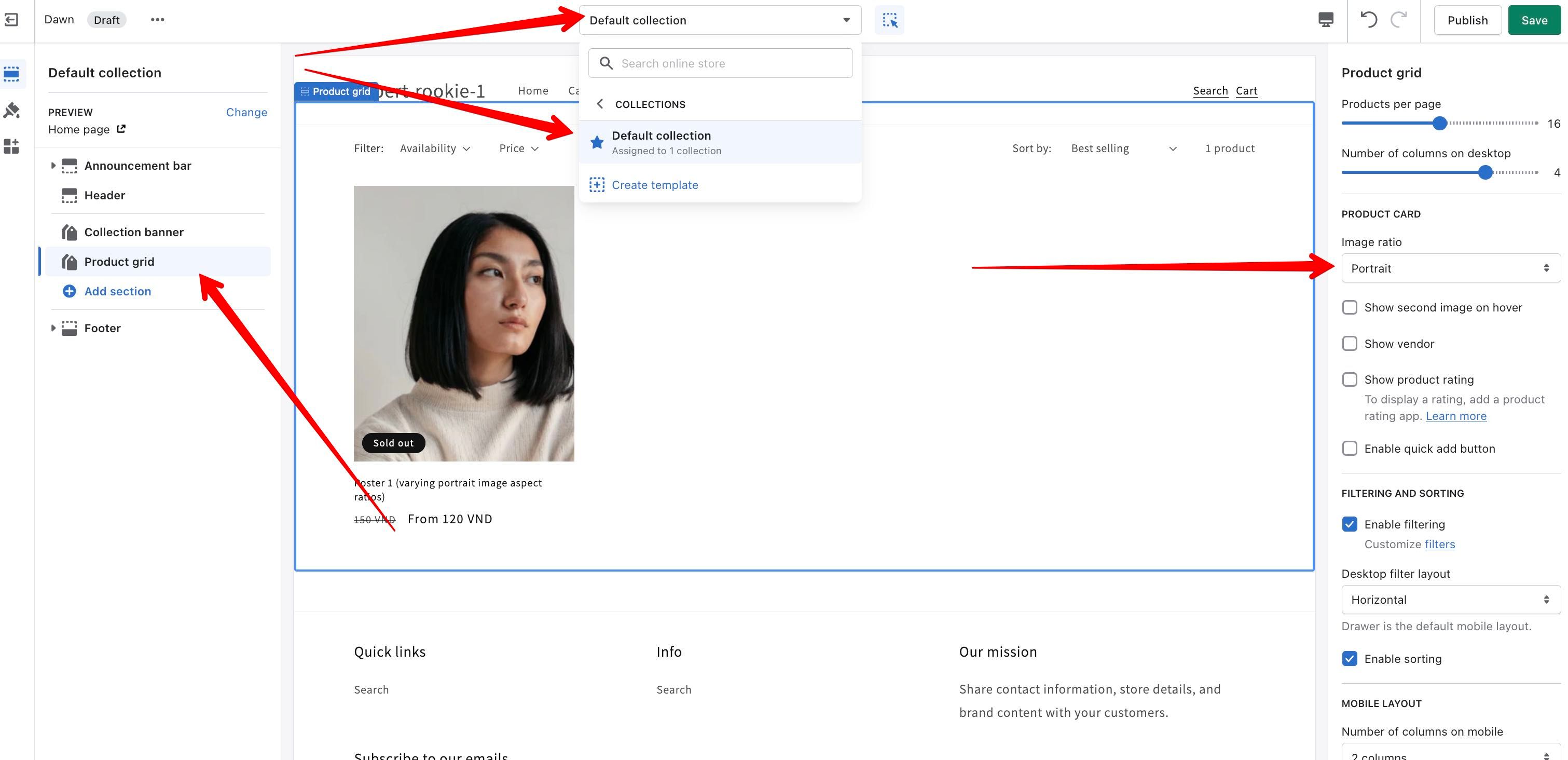Click the undo arrow icon

click(1369, 20)
